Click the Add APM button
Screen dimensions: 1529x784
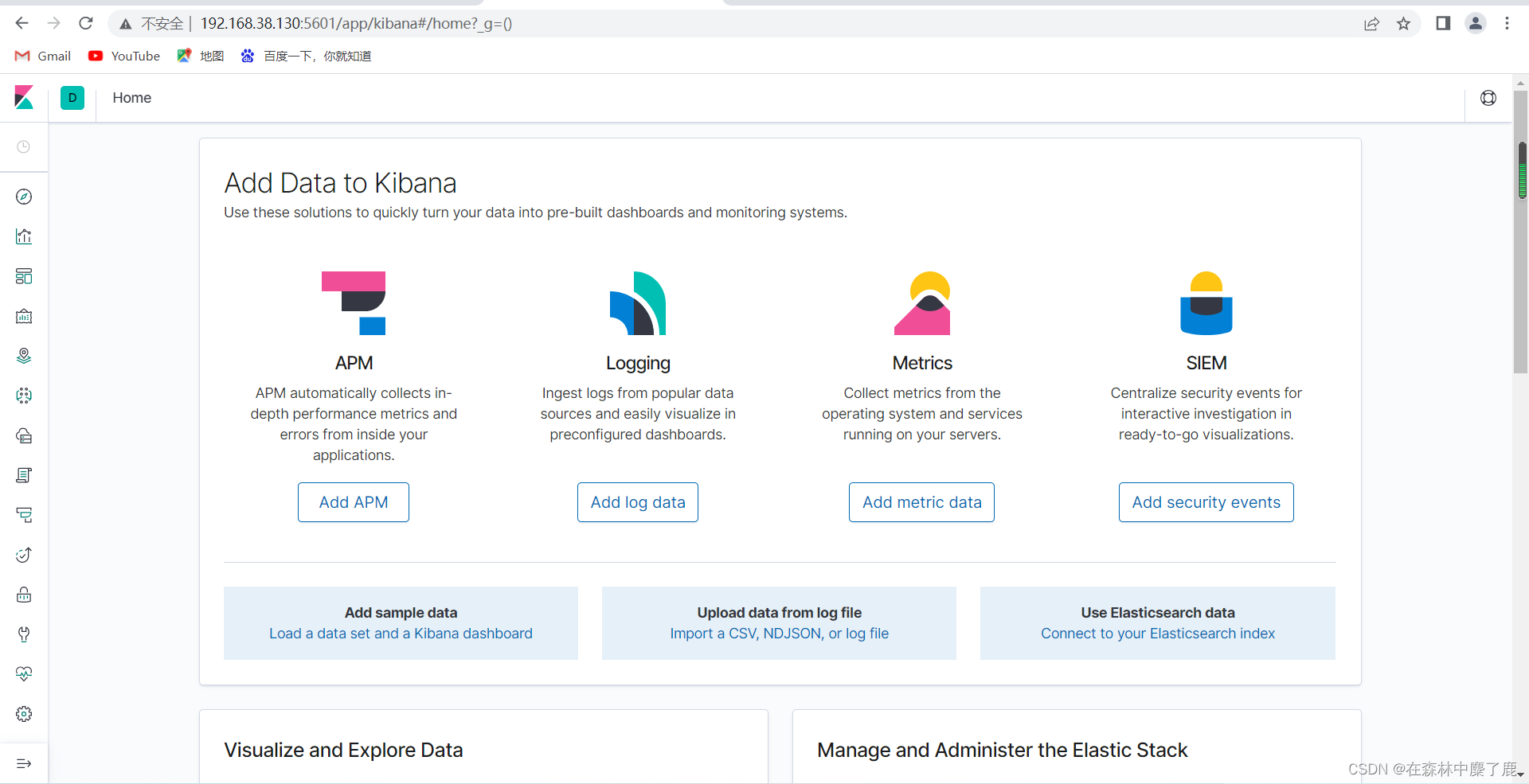pos(354,502)
